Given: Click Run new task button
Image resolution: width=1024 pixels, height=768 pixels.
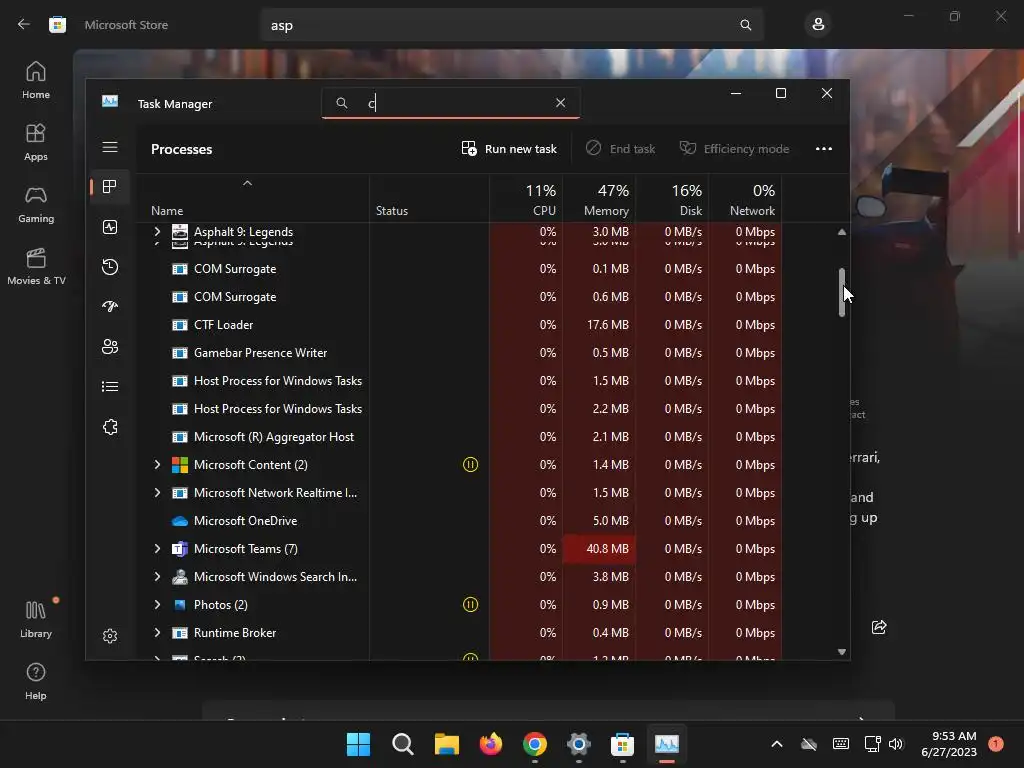Looking at the screenshot, I should tap(509, 149).
